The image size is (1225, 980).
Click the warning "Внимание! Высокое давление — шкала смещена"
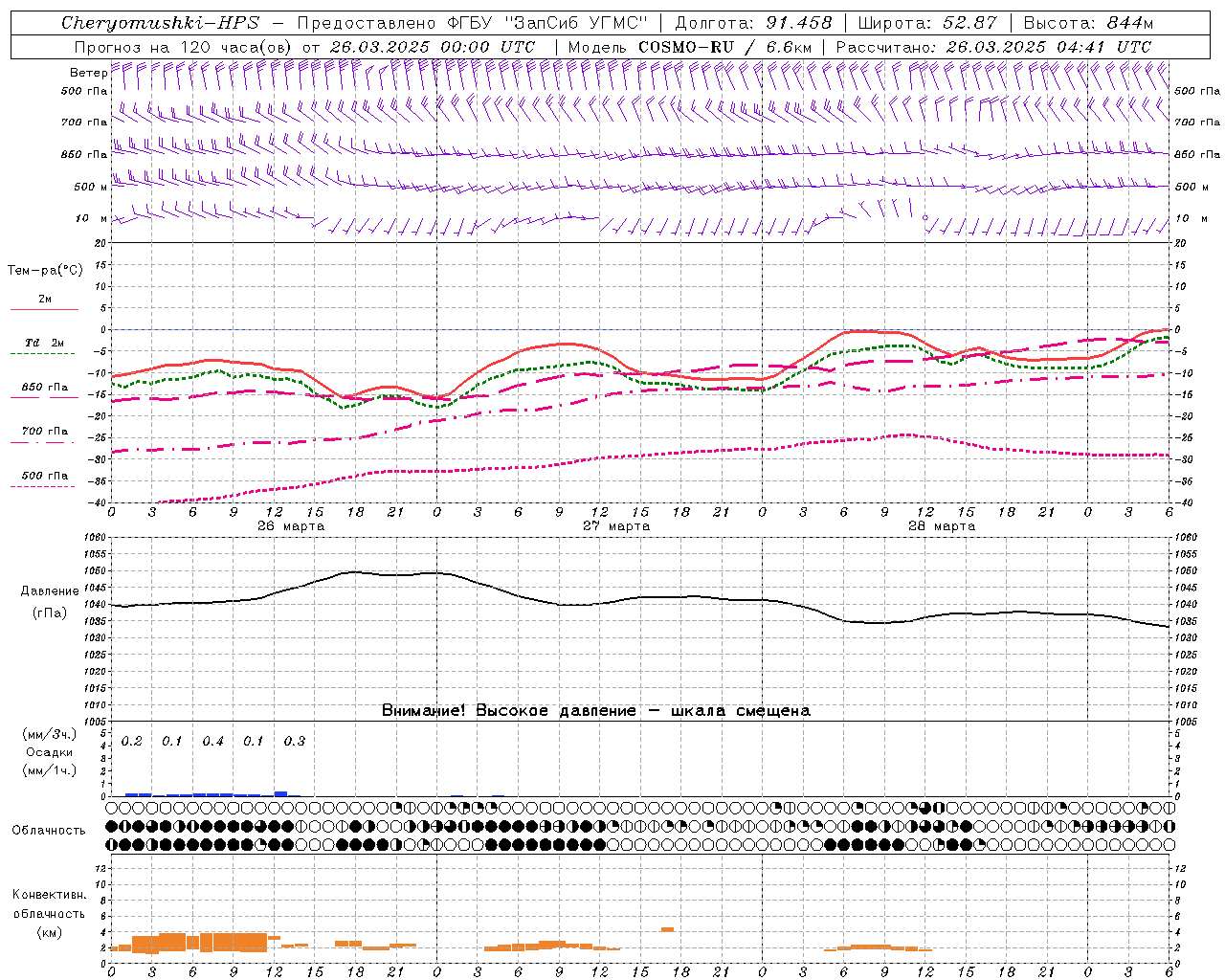[x=596, y=711]
